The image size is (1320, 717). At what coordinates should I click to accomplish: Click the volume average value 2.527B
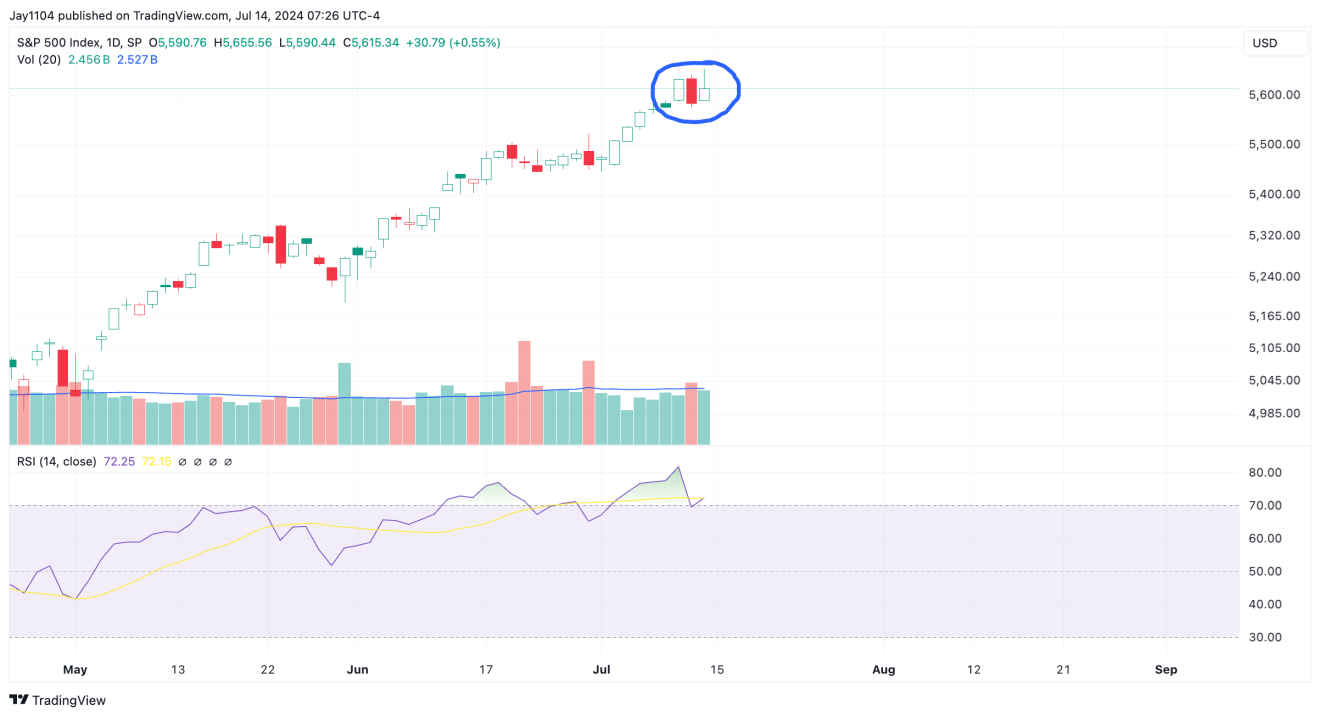point(137,60)
